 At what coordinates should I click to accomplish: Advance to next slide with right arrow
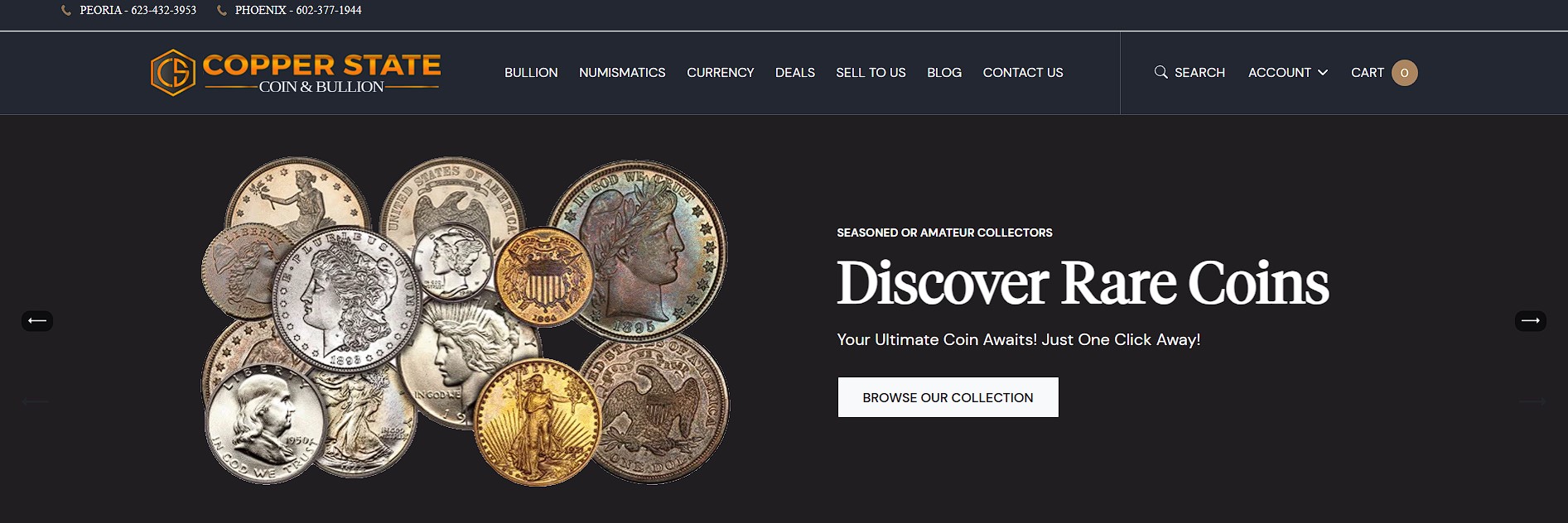pos(1531,320)
